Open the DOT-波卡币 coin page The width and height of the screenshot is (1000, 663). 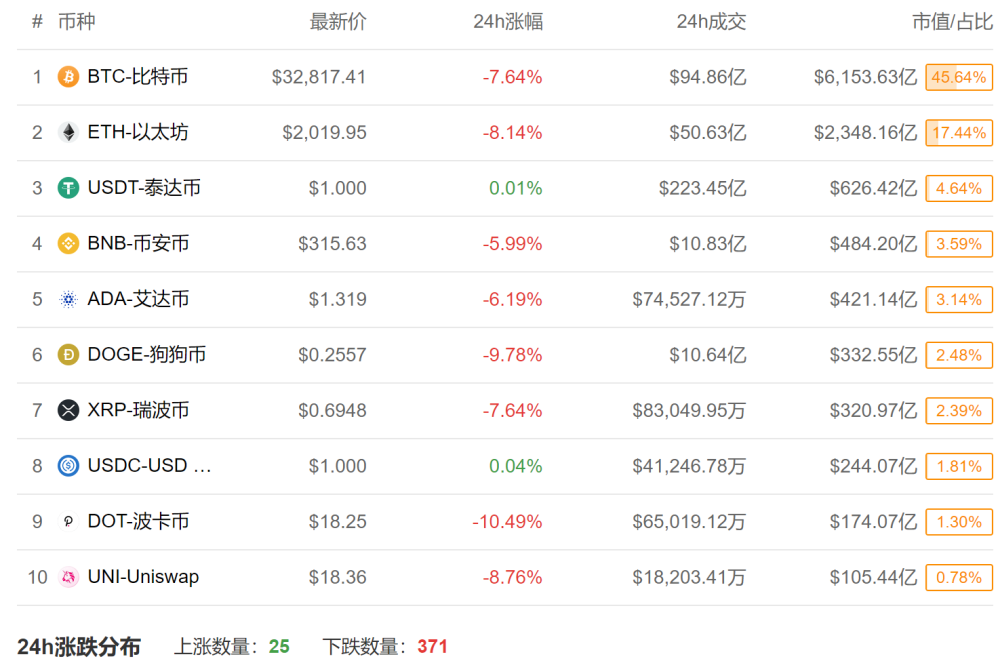point(138,521)
